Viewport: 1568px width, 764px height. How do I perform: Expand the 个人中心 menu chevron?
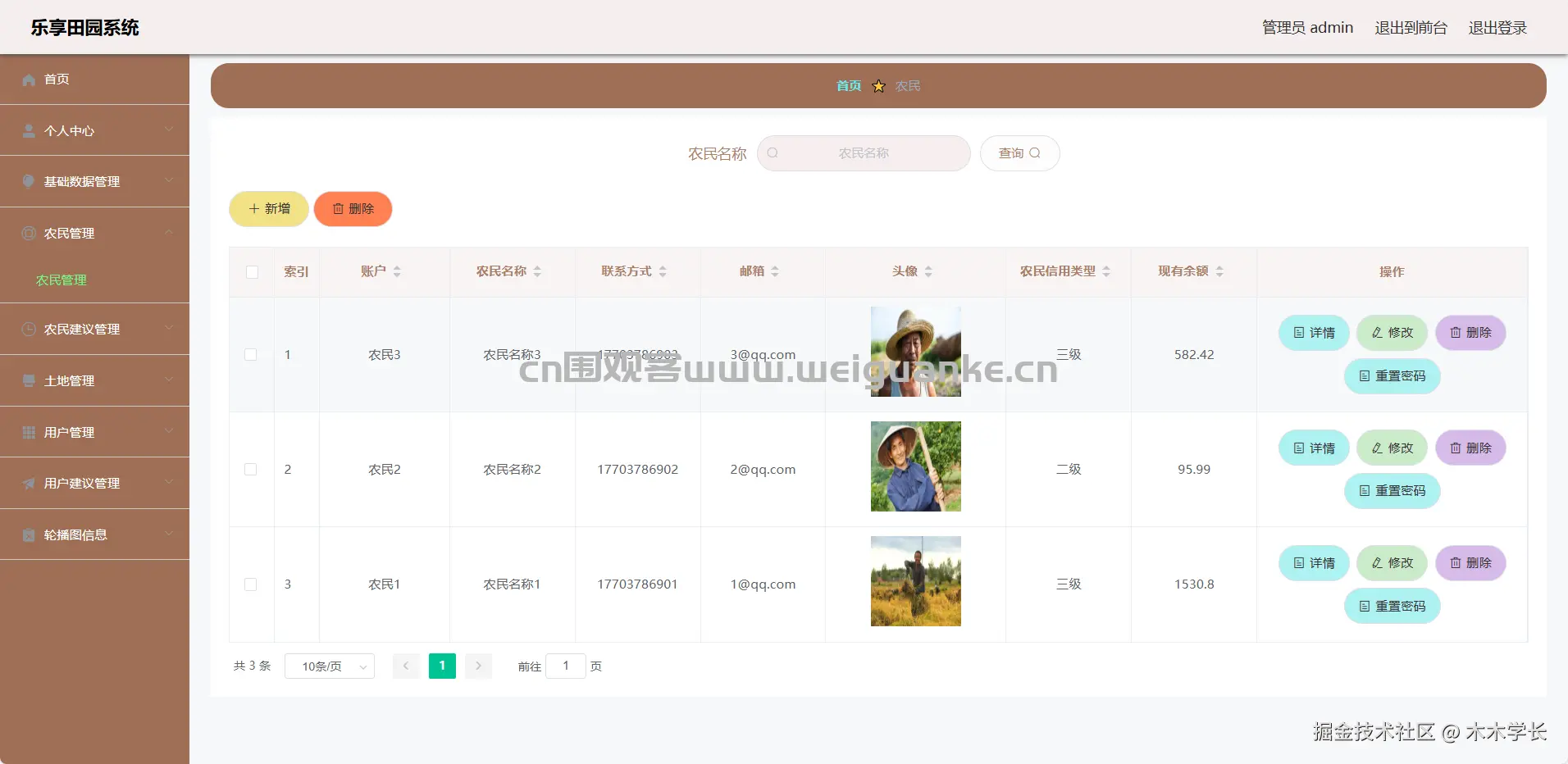169,130
